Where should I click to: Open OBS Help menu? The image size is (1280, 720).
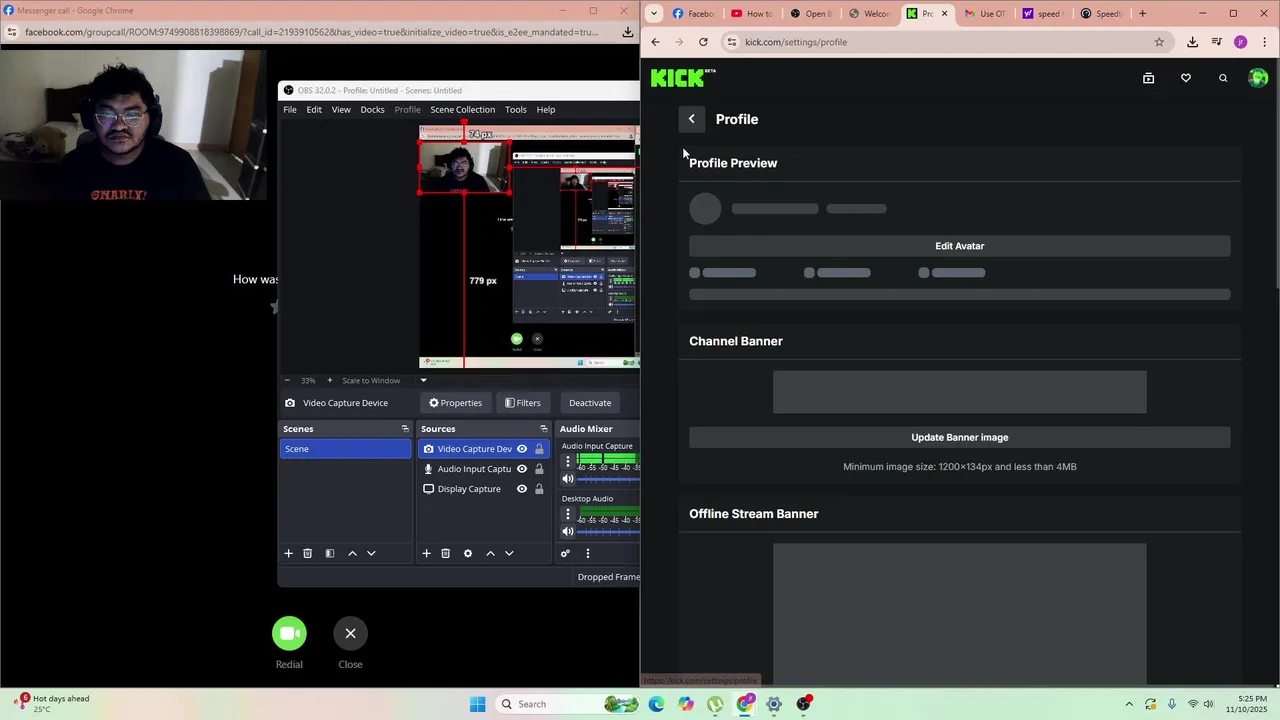click(x=545, y=110)
